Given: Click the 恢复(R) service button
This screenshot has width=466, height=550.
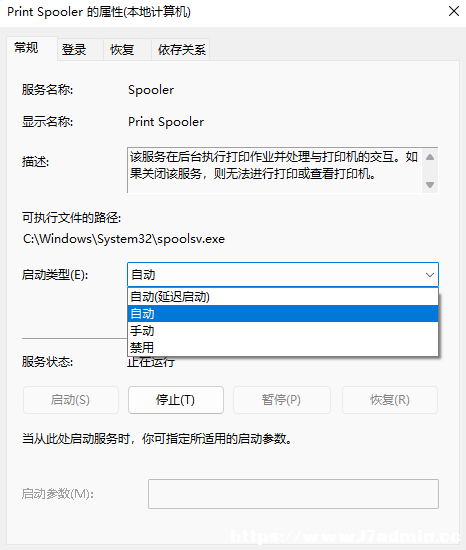Looking at the screenshot, I should tap(390, 400).
